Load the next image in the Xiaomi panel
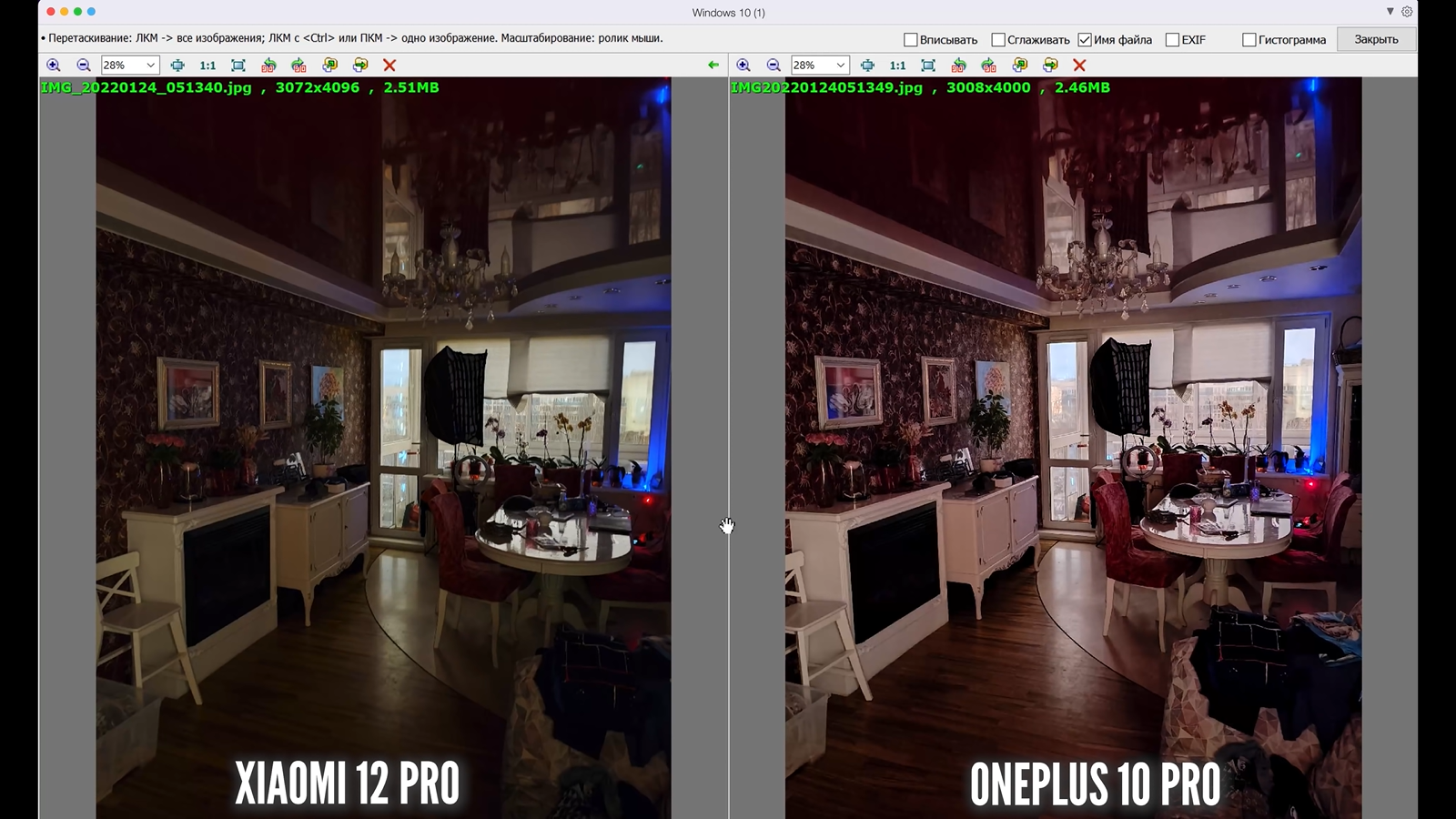The width and height of the screenshot is (1456, 819). [360, 66]
